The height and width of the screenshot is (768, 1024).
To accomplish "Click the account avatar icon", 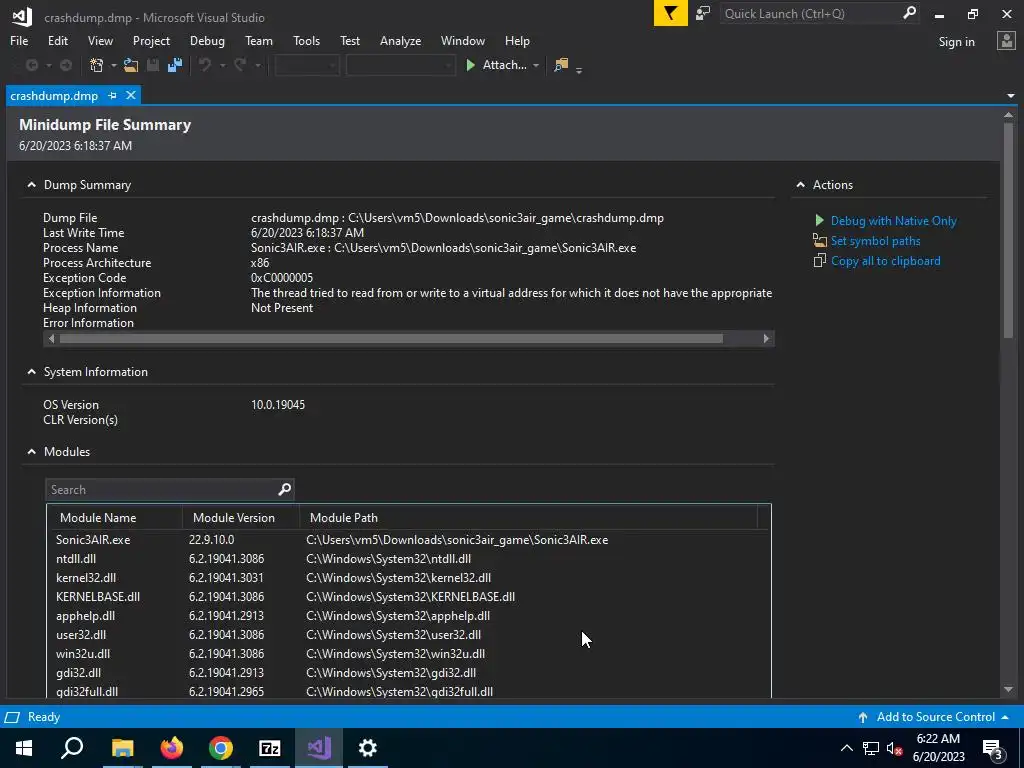I will coord(1006,41).
